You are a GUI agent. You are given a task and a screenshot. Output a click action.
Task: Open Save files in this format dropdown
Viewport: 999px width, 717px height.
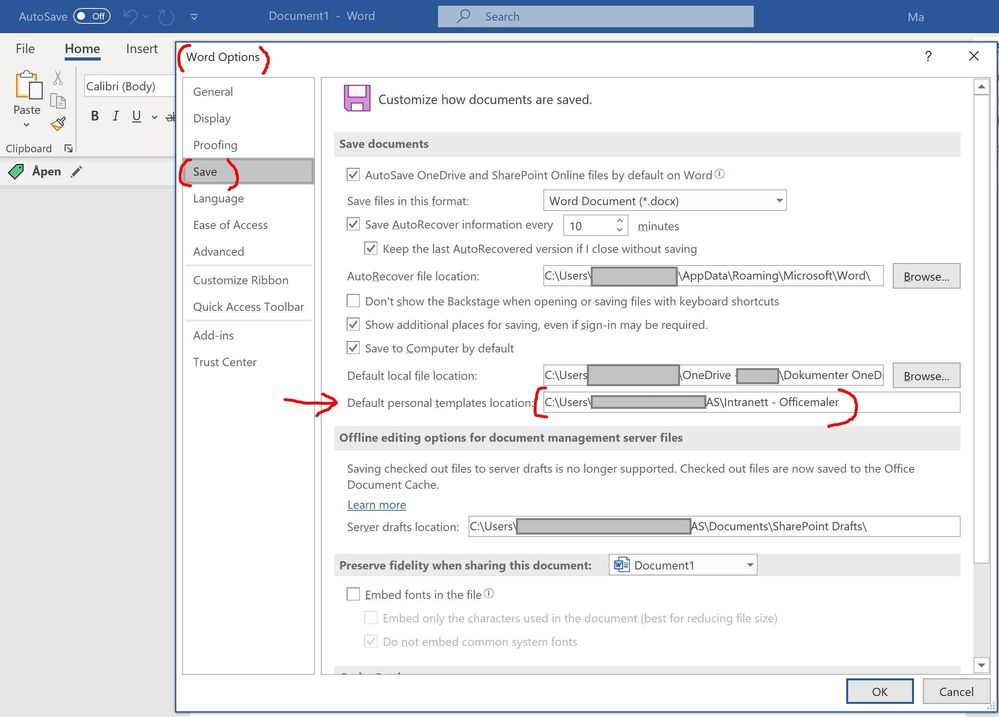click(665, 201)
